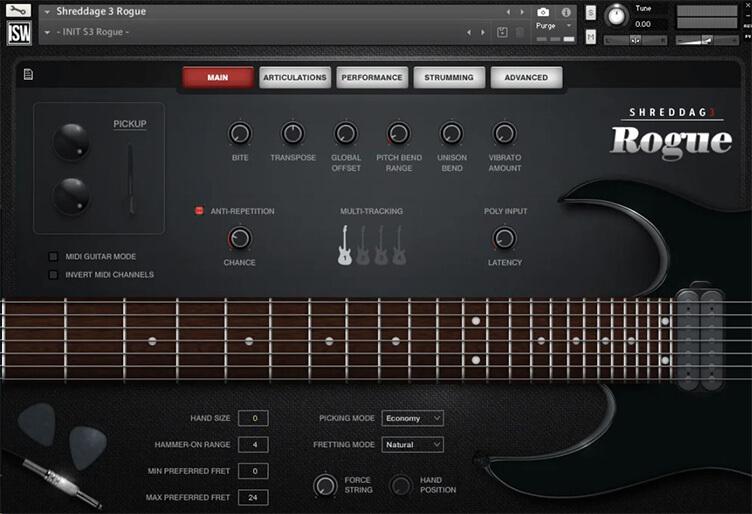Screen dimensions: 752x514
Task: Click the Pickup label
Action: [x=129, y=124]
